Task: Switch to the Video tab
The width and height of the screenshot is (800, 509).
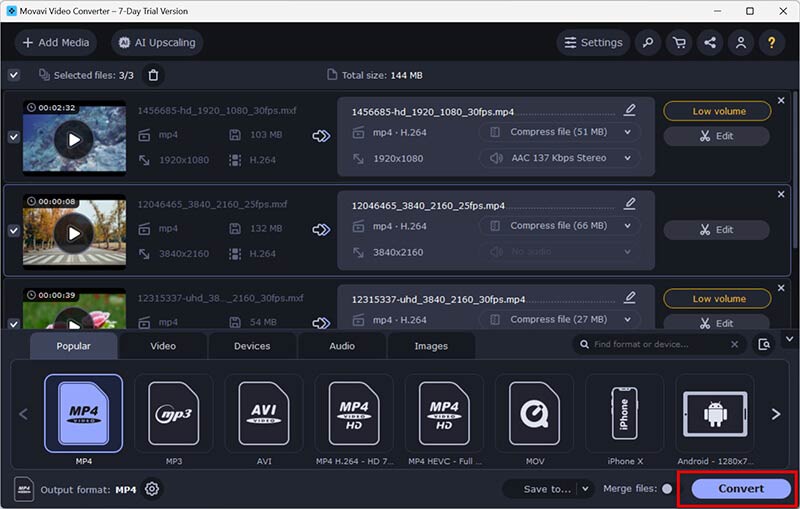Action: click(x=163, y=346)
